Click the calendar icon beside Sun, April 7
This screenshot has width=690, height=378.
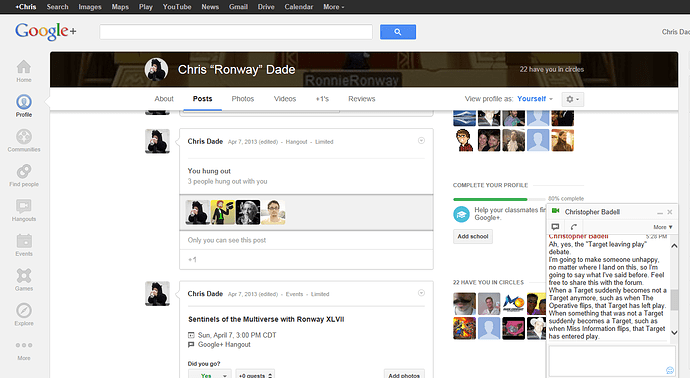191,335
